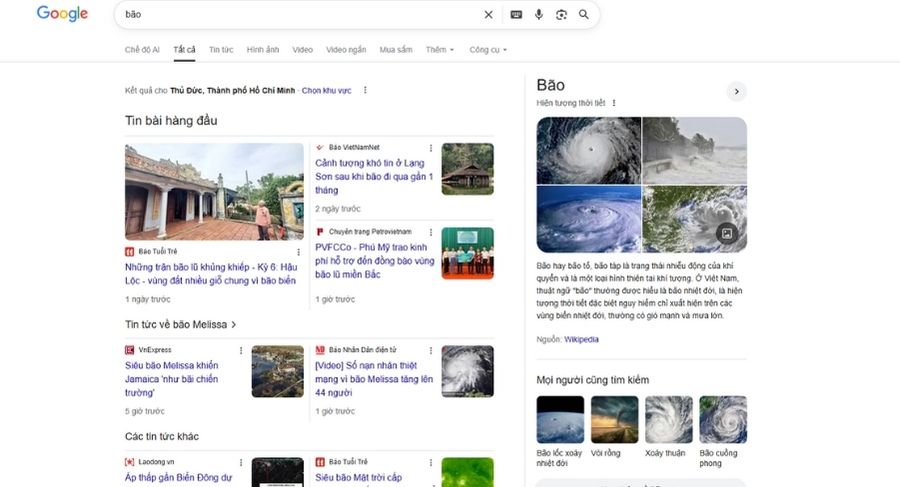Expand the Thêm dropdown

tap(440, 49)
